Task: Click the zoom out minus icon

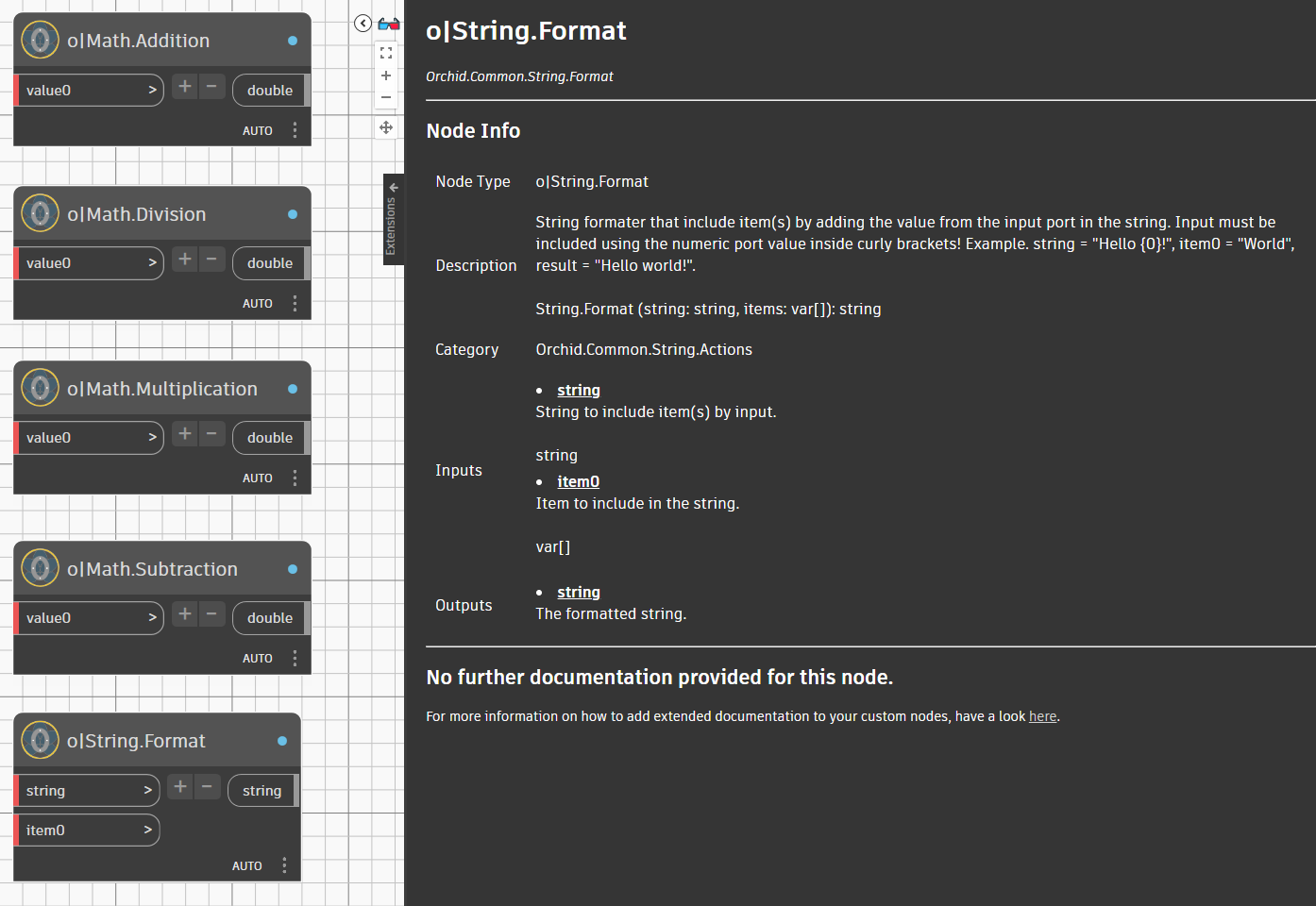Action: tap(385, 97)
